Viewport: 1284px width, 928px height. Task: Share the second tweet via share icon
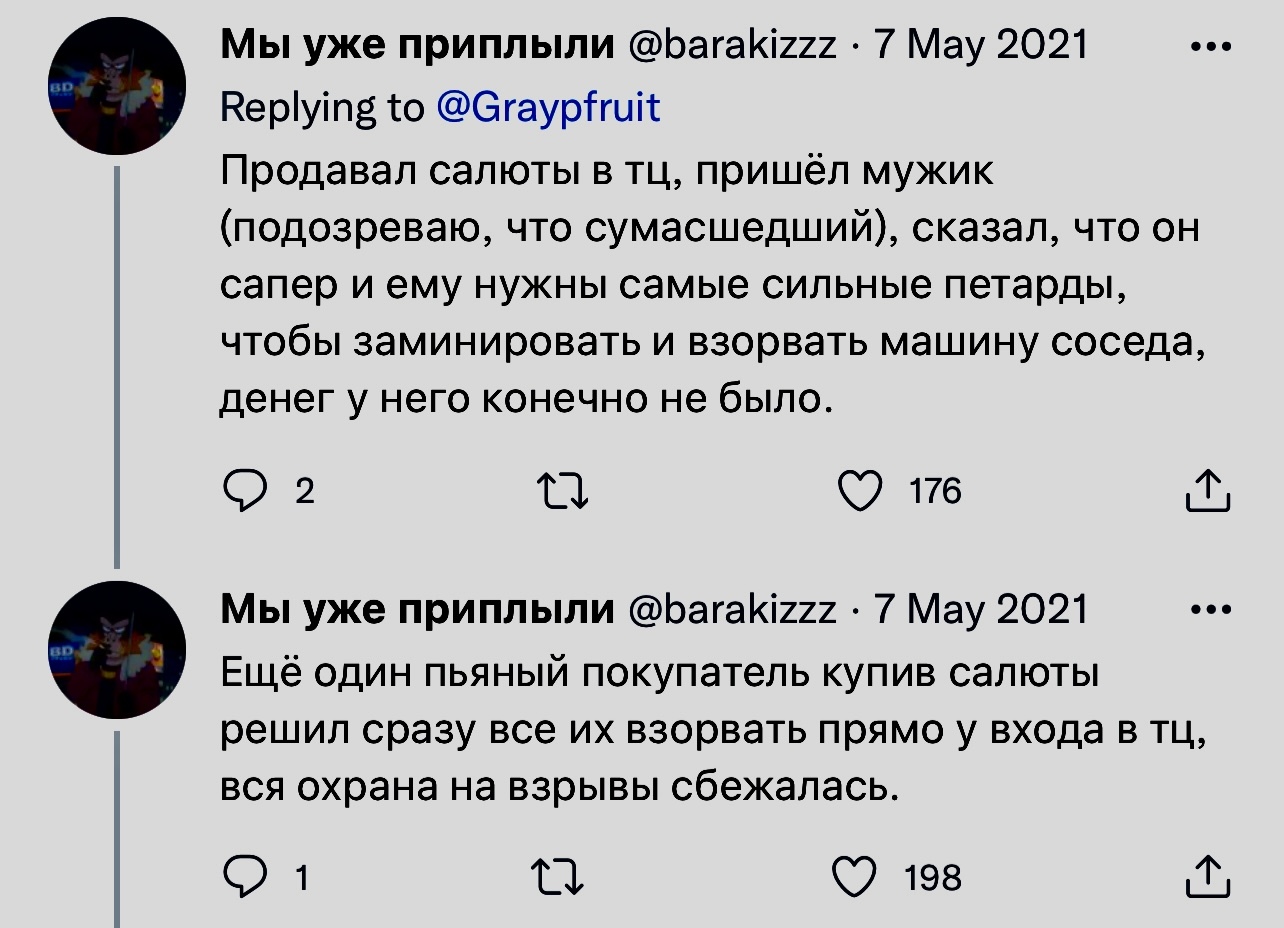coord(1207,877)
